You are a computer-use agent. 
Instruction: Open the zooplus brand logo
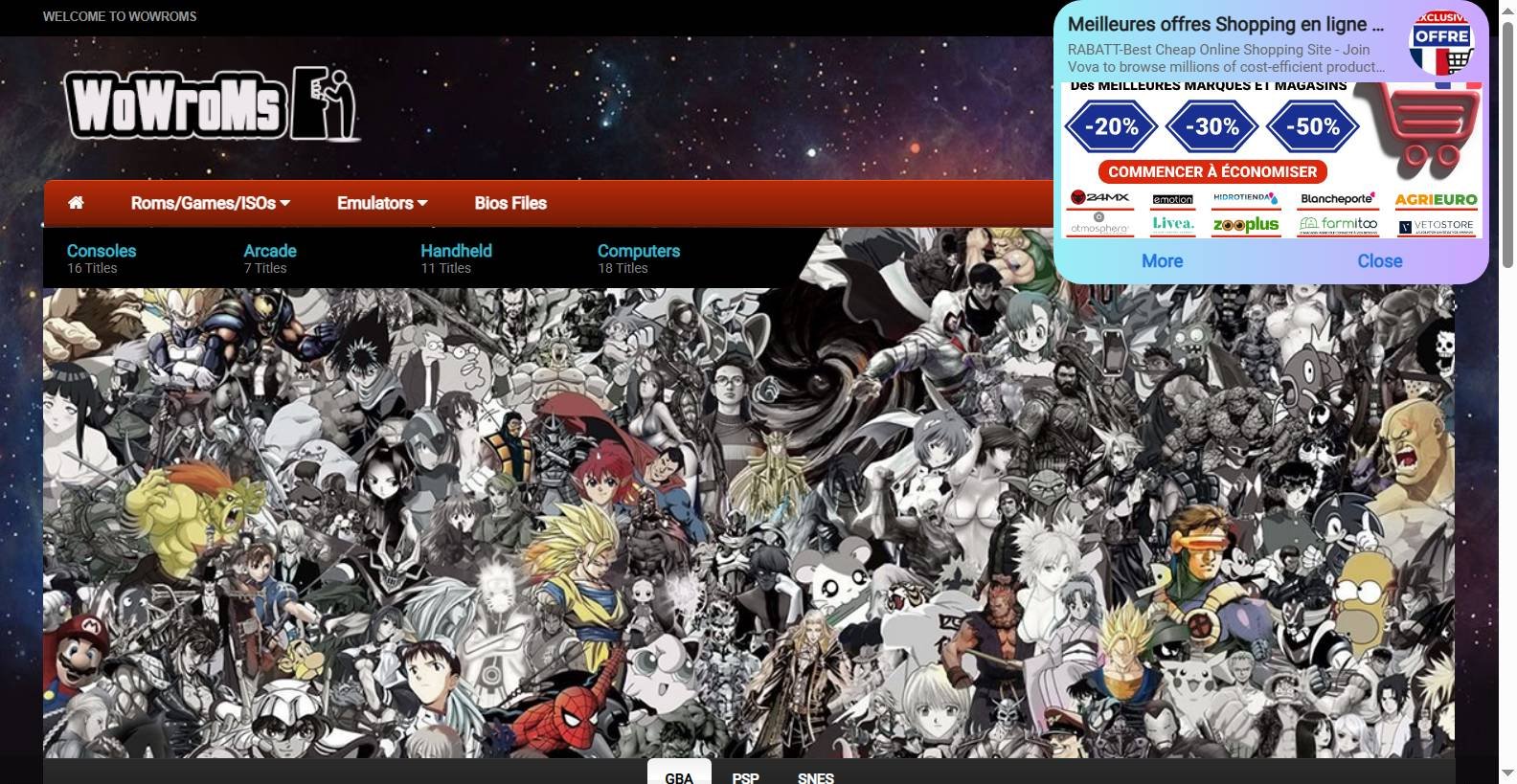(1245, 225)
